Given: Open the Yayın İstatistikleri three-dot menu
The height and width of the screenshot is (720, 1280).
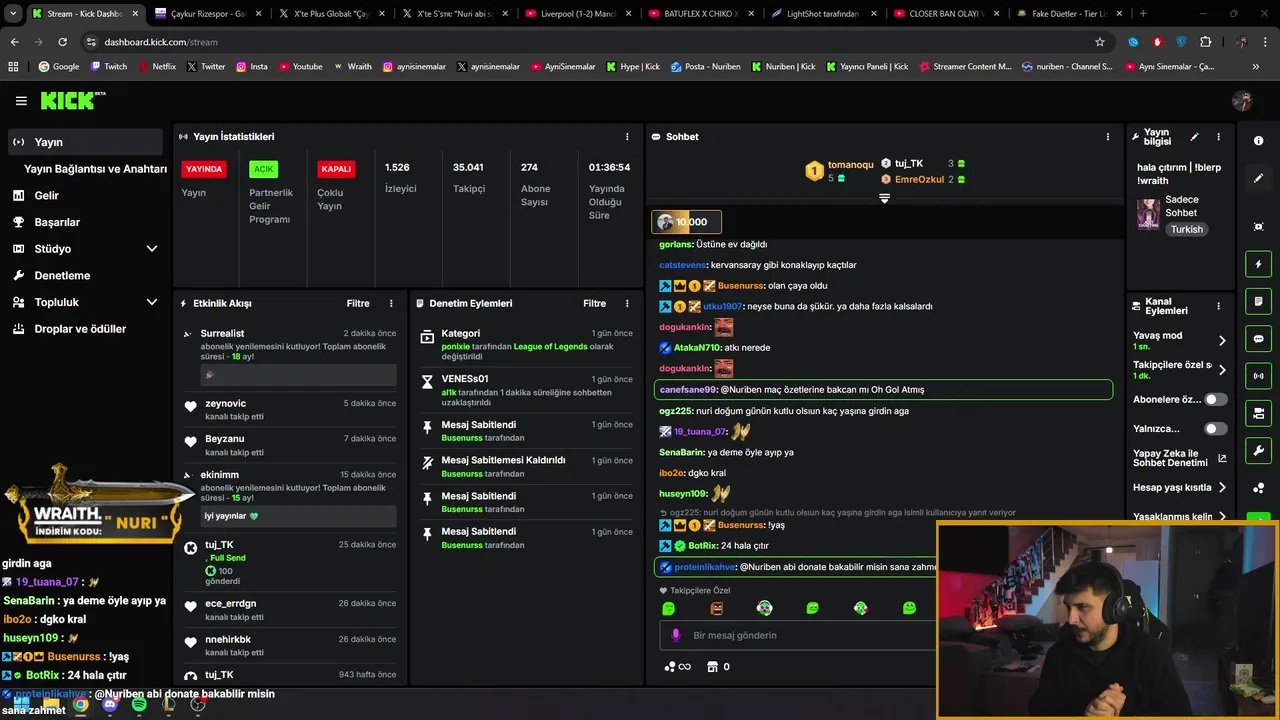Looking at the screenshot, I should (627, 137).
